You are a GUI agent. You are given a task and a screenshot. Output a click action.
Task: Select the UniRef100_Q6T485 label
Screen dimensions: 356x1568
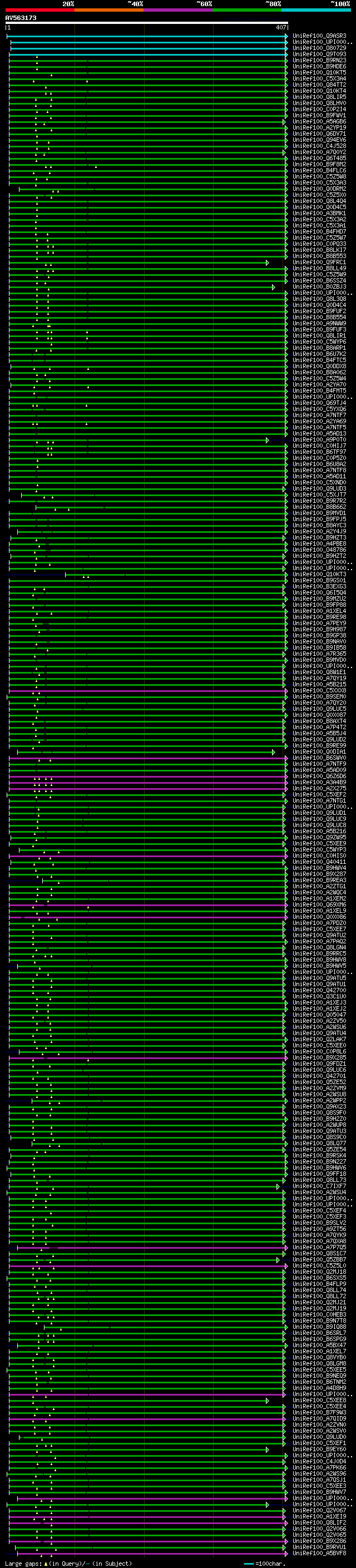pyautogui.click(x=319, y=159)
